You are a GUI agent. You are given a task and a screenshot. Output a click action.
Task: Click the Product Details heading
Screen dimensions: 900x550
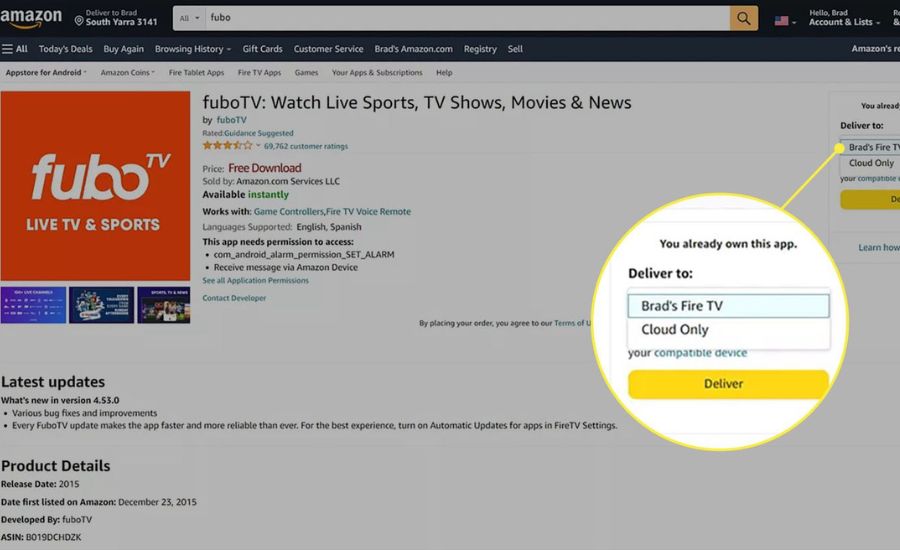56,466
